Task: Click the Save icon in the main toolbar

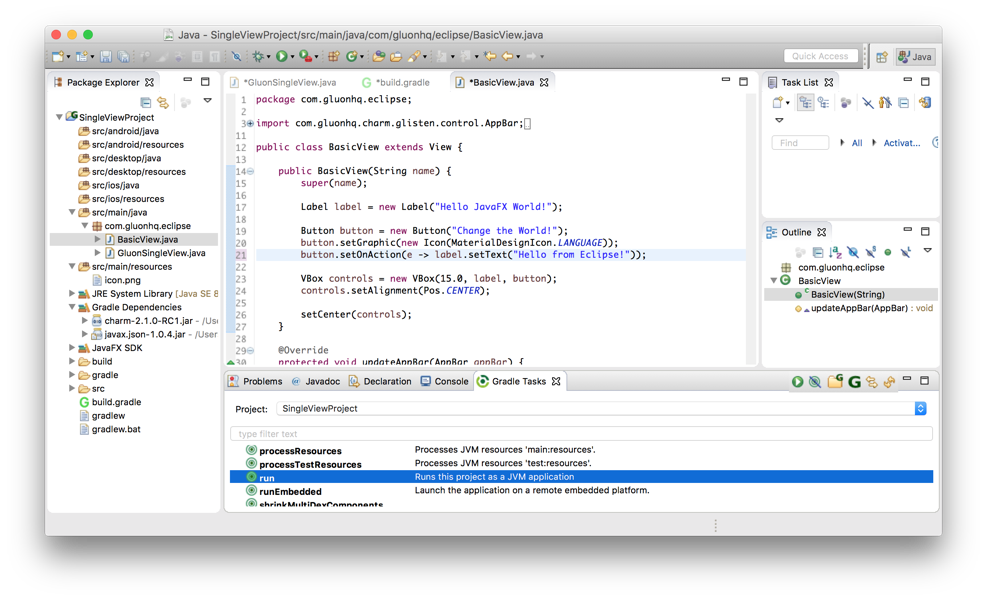Action: tap(106, 57)
